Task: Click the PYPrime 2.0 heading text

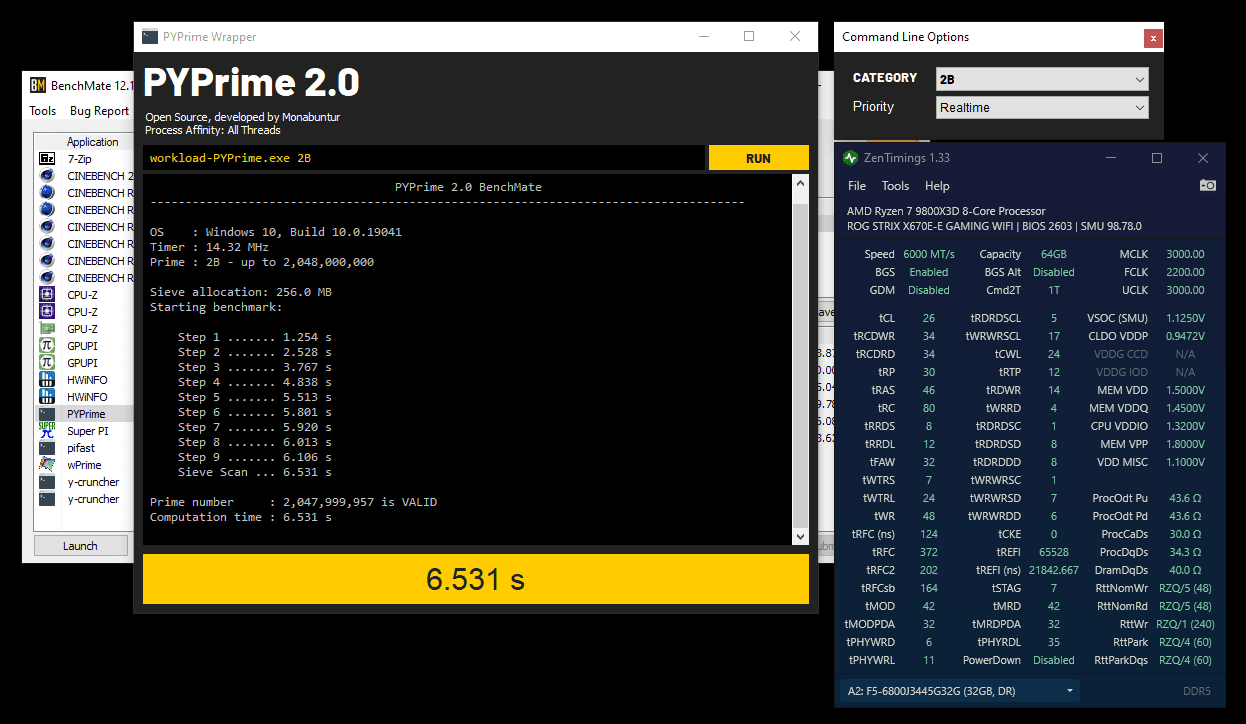Action: tap(251, 82)
